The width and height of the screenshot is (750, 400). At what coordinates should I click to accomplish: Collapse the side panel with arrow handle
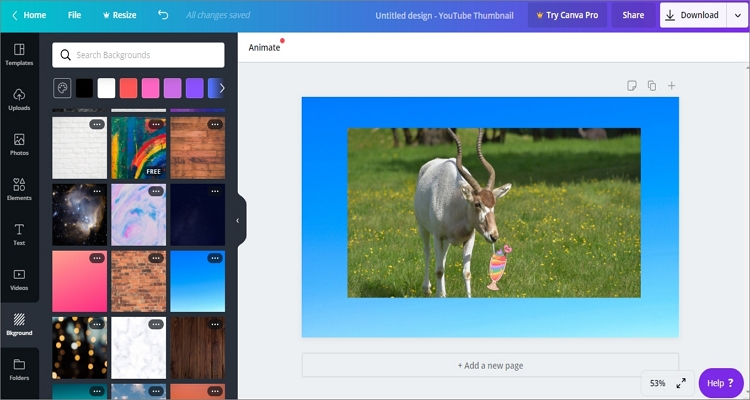click(x=238, y=221)
